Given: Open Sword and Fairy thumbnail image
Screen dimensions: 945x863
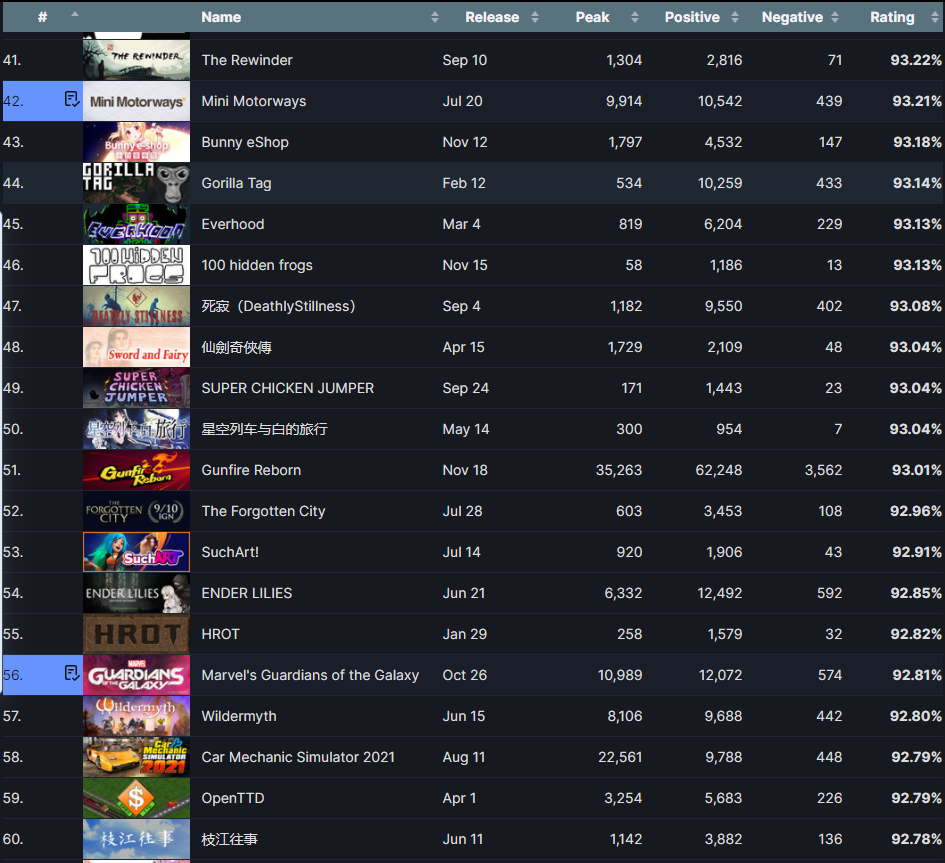Looking at the screenshot, I should [136, 347].
